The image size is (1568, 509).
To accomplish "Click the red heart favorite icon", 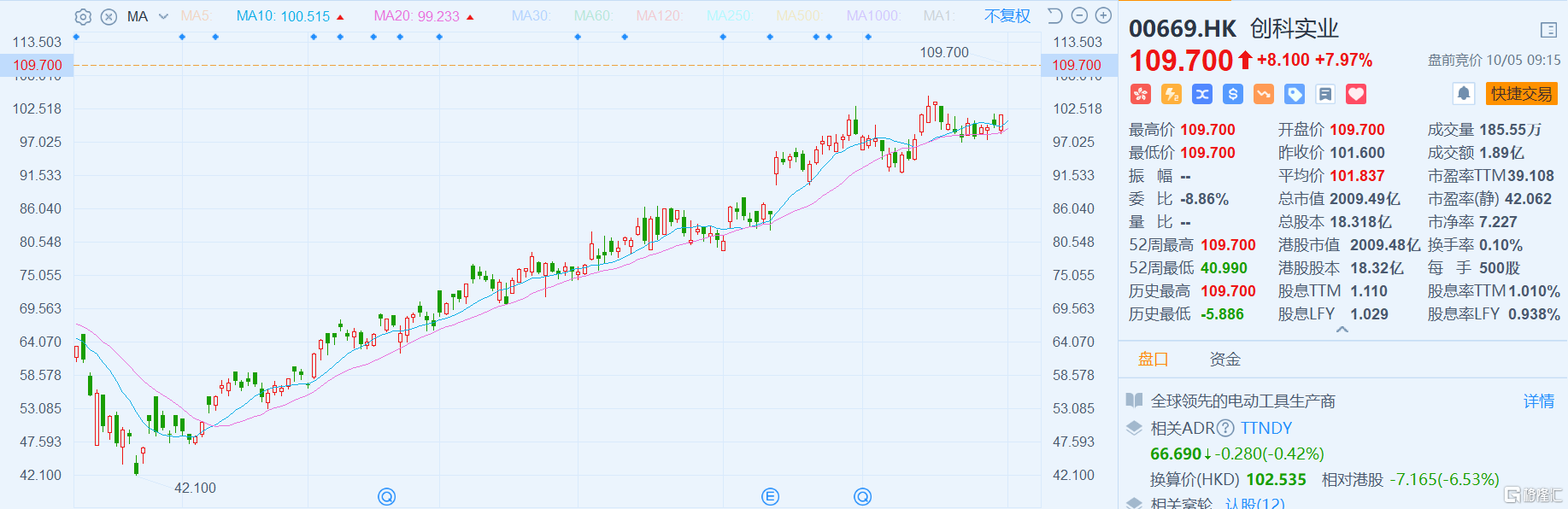I will point(1356,94).
